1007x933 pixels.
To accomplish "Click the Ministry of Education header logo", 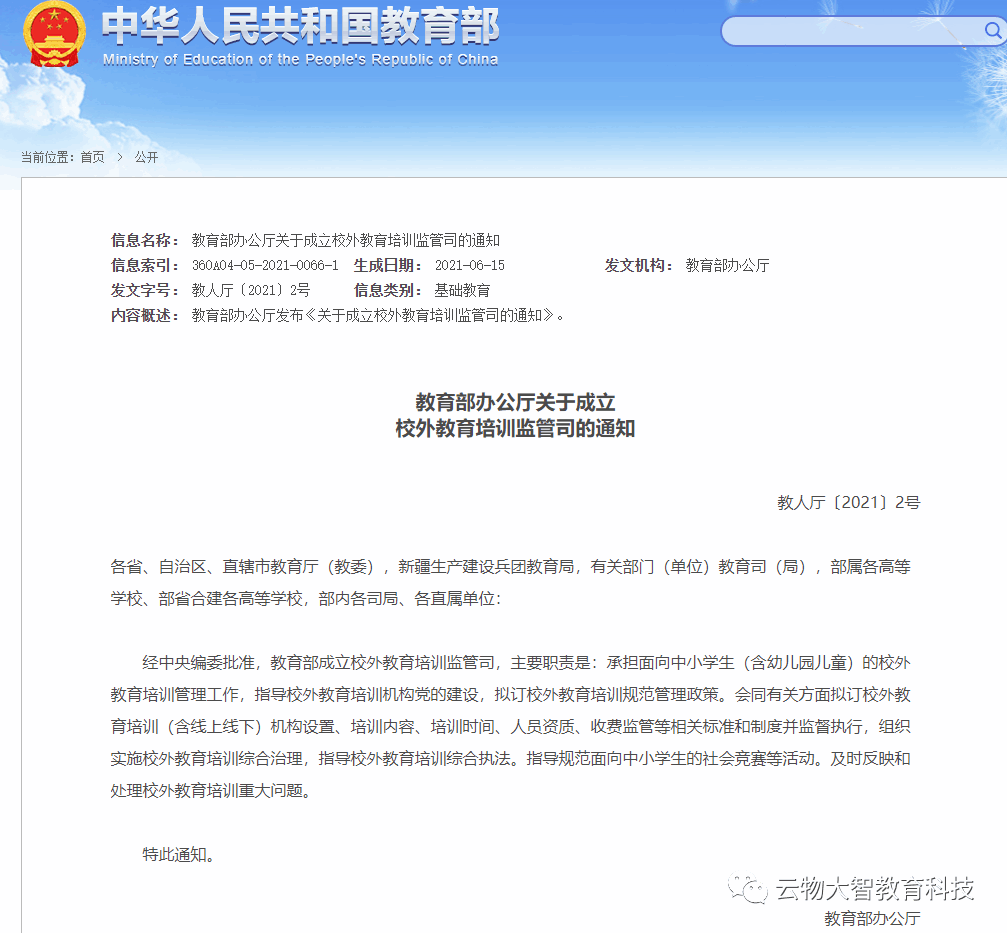I will coord(296,31).
